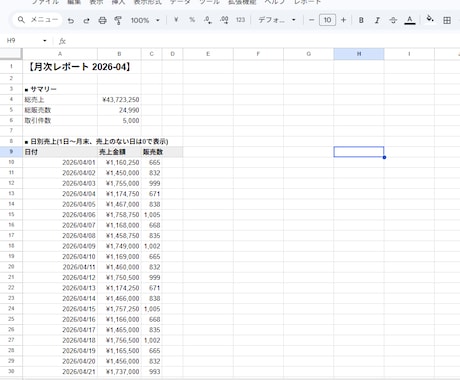Image resolution: width=460 pixels, height=380 pixels.
Task: Select the date cell 2026/04/21
Action: (60, 371)
